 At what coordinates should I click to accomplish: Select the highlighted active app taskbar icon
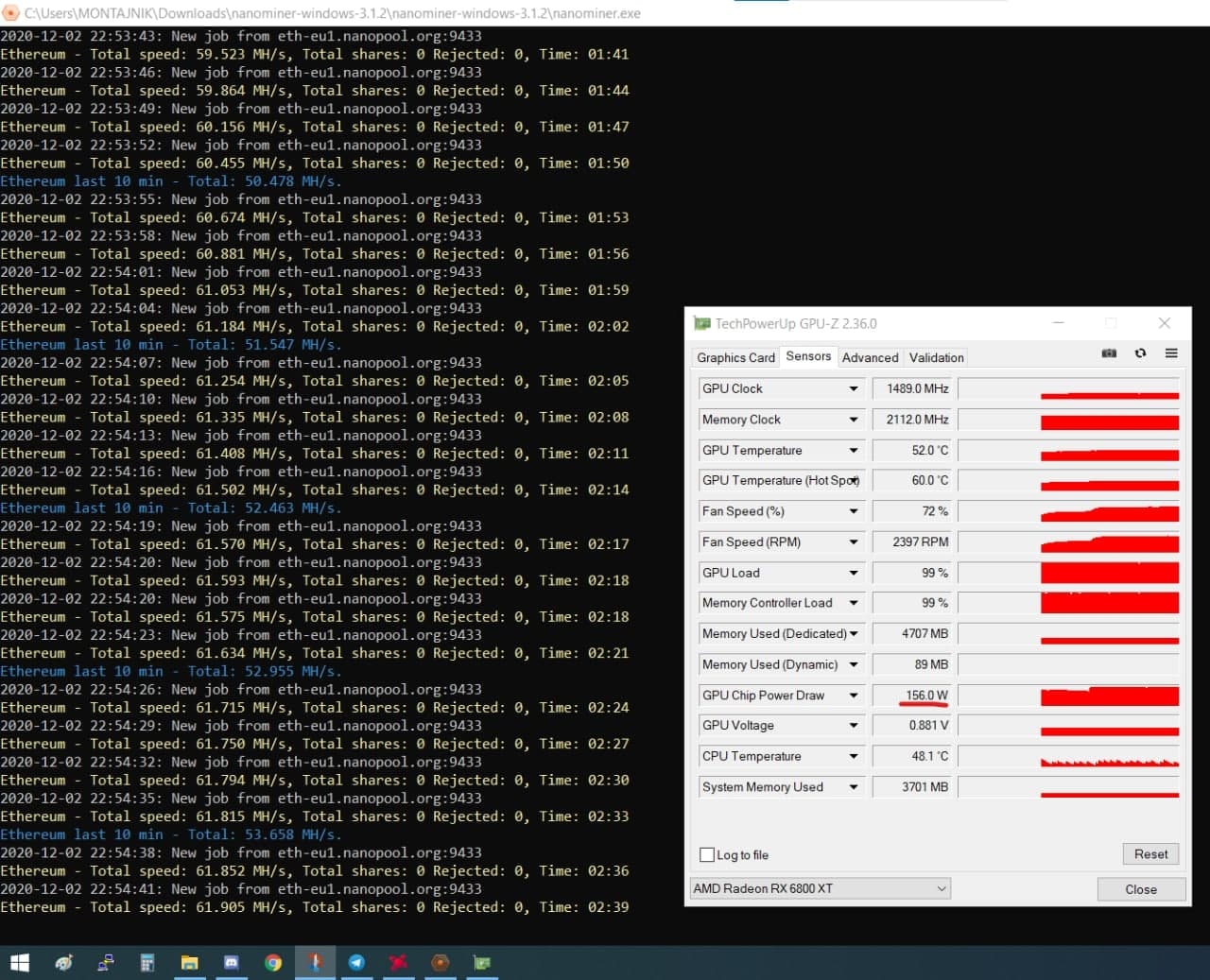tap(315, 962)
